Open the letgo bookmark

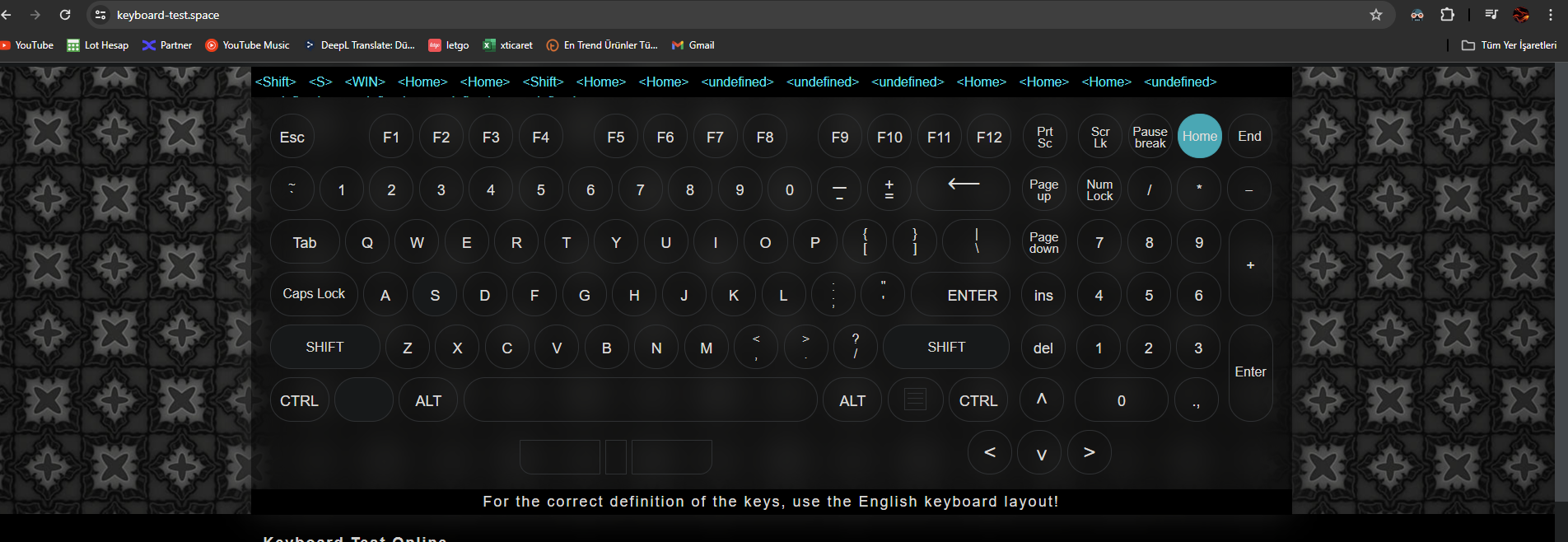449,45
